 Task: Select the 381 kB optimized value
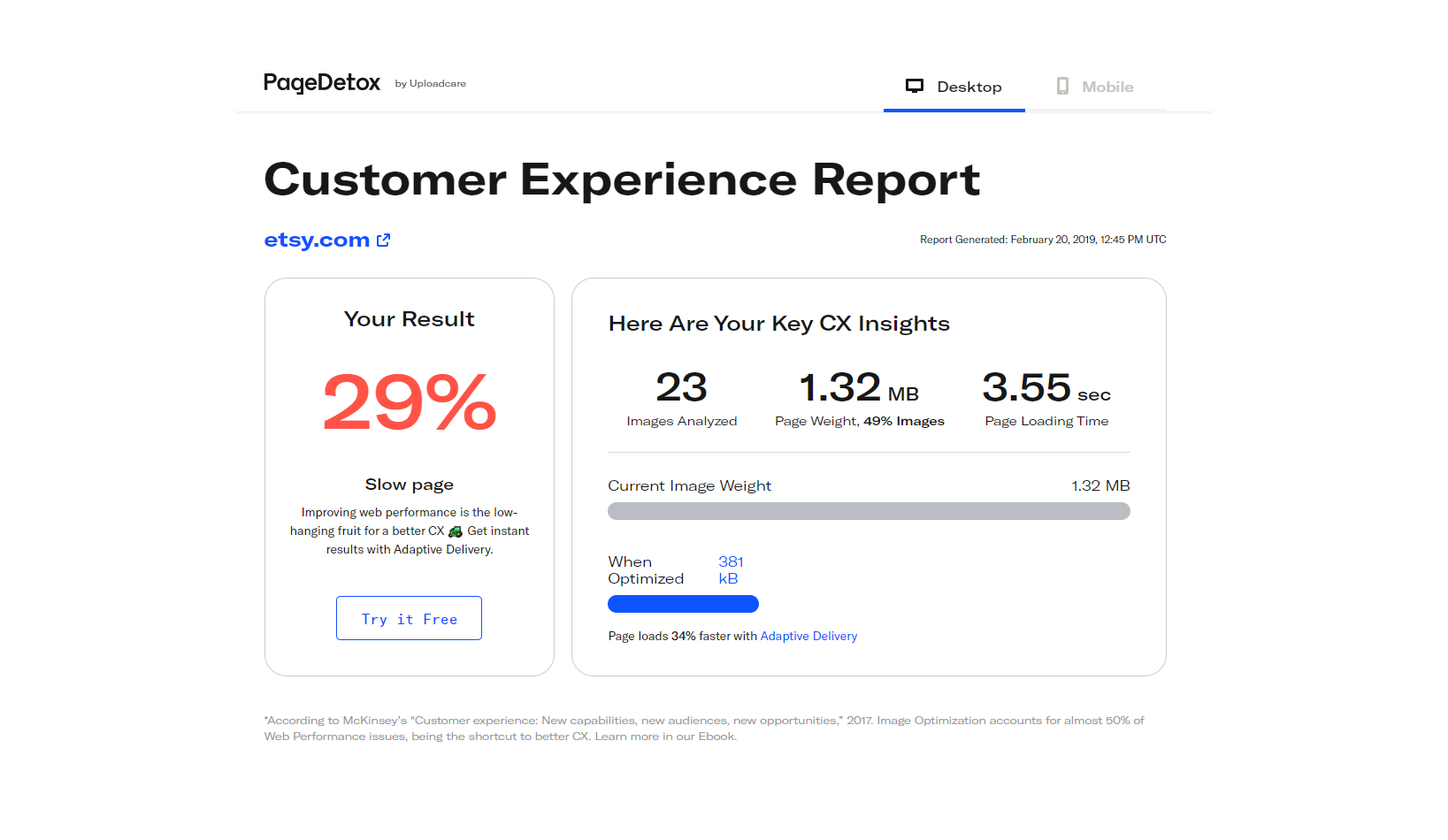pos(730,569)
